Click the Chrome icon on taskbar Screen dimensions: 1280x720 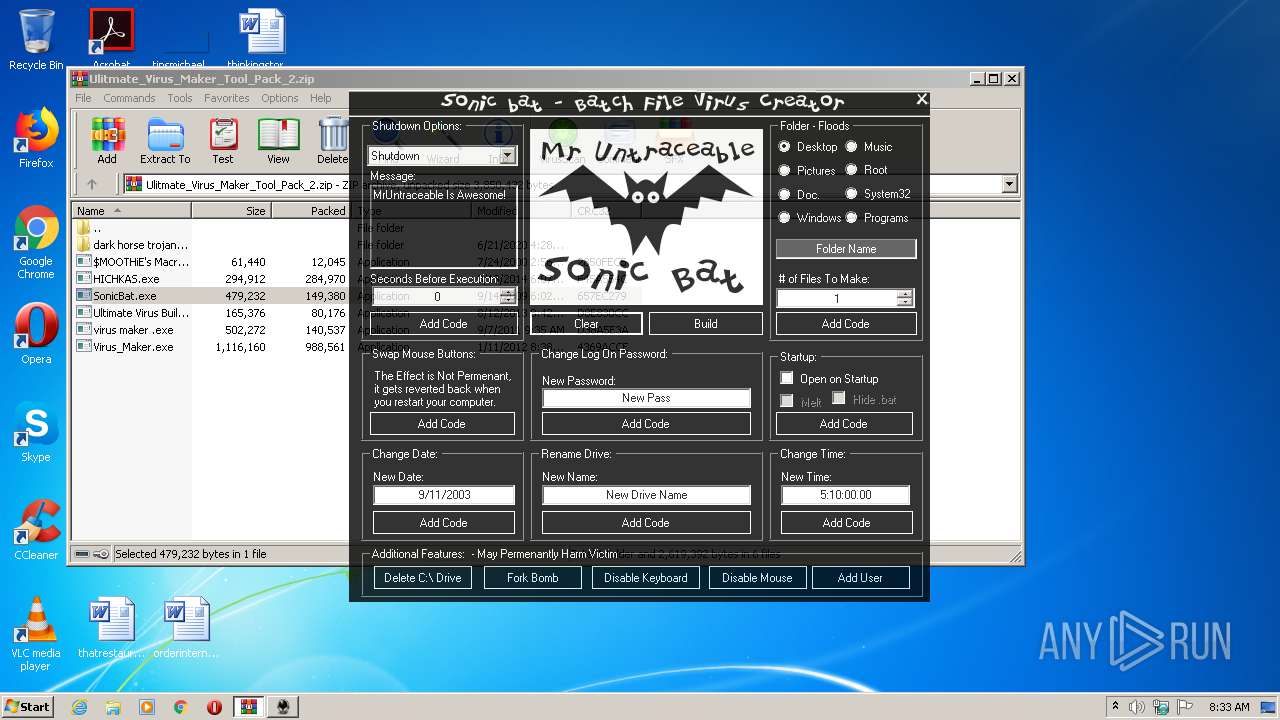pyautogui.click(x=181, y=707)
